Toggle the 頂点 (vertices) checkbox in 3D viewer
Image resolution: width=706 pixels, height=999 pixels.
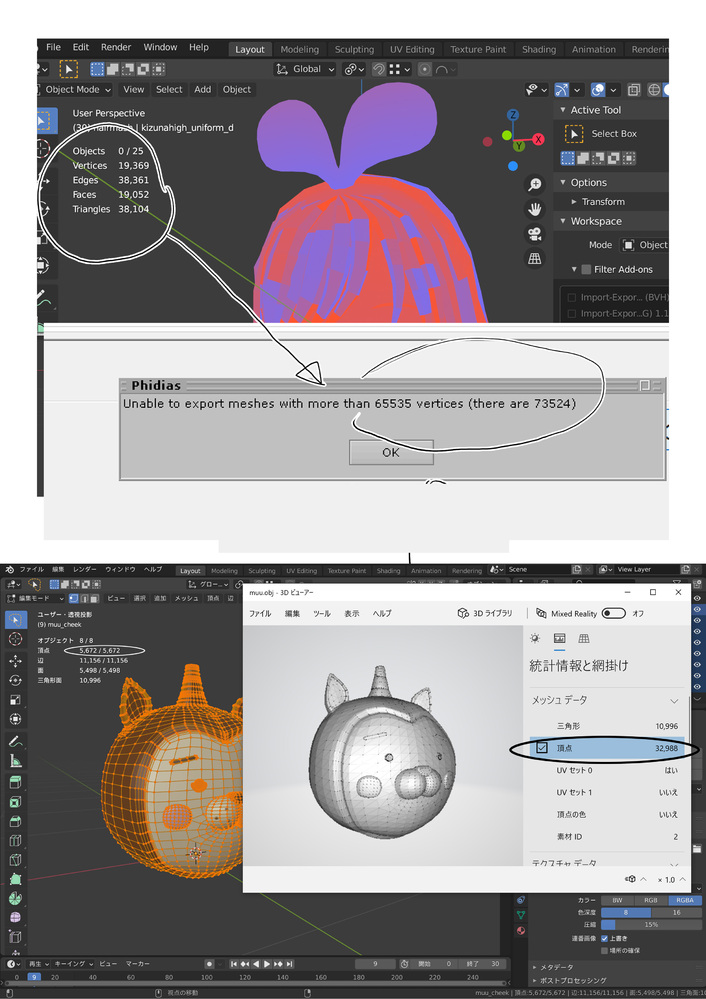[x=542, y=748]
